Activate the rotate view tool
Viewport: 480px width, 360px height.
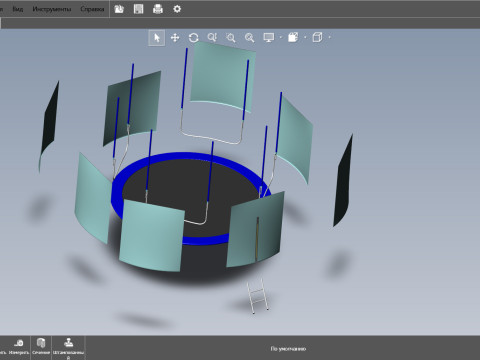coord(194,38)
